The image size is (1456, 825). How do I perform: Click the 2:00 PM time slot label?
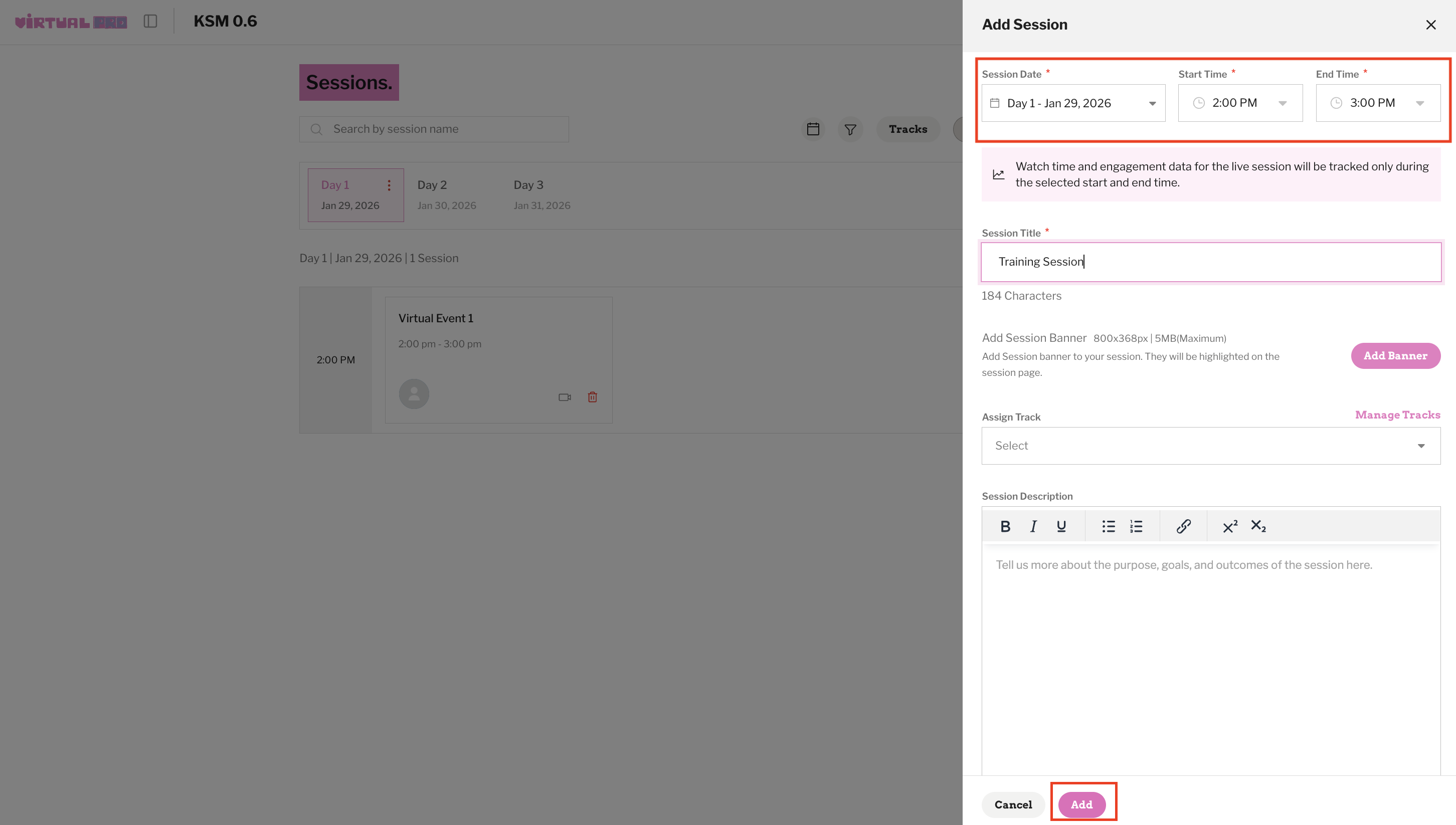click(335, 360)
